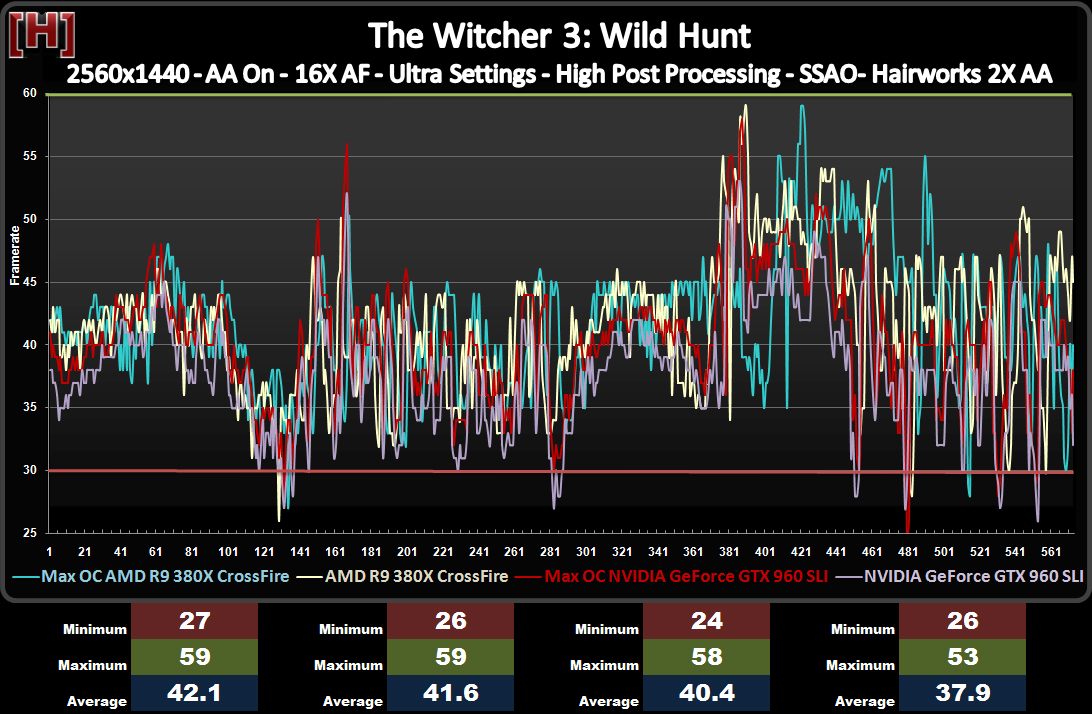The image size is (1092, 714).
Task: Select legend entry "Max OC AMD R9 380X CrossFire"
Action: tap(165, 577)
